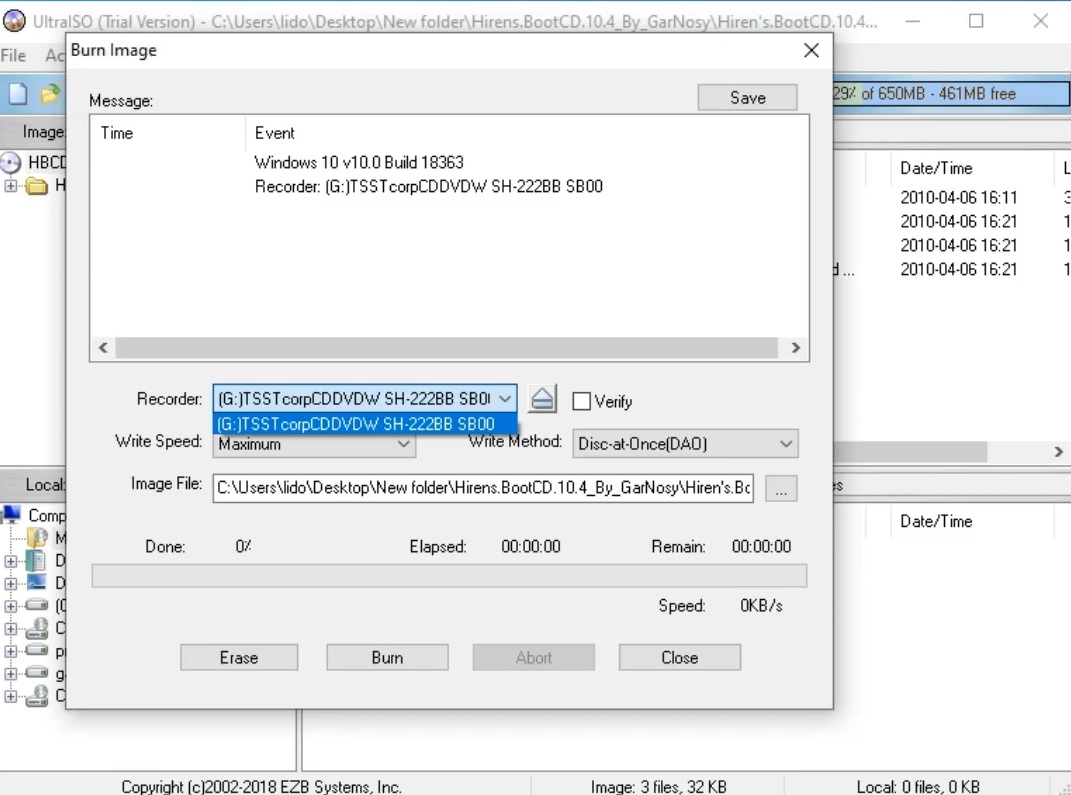Select G: TSSTcorp SH-222BB from dropdown list

tap(365, 424)
